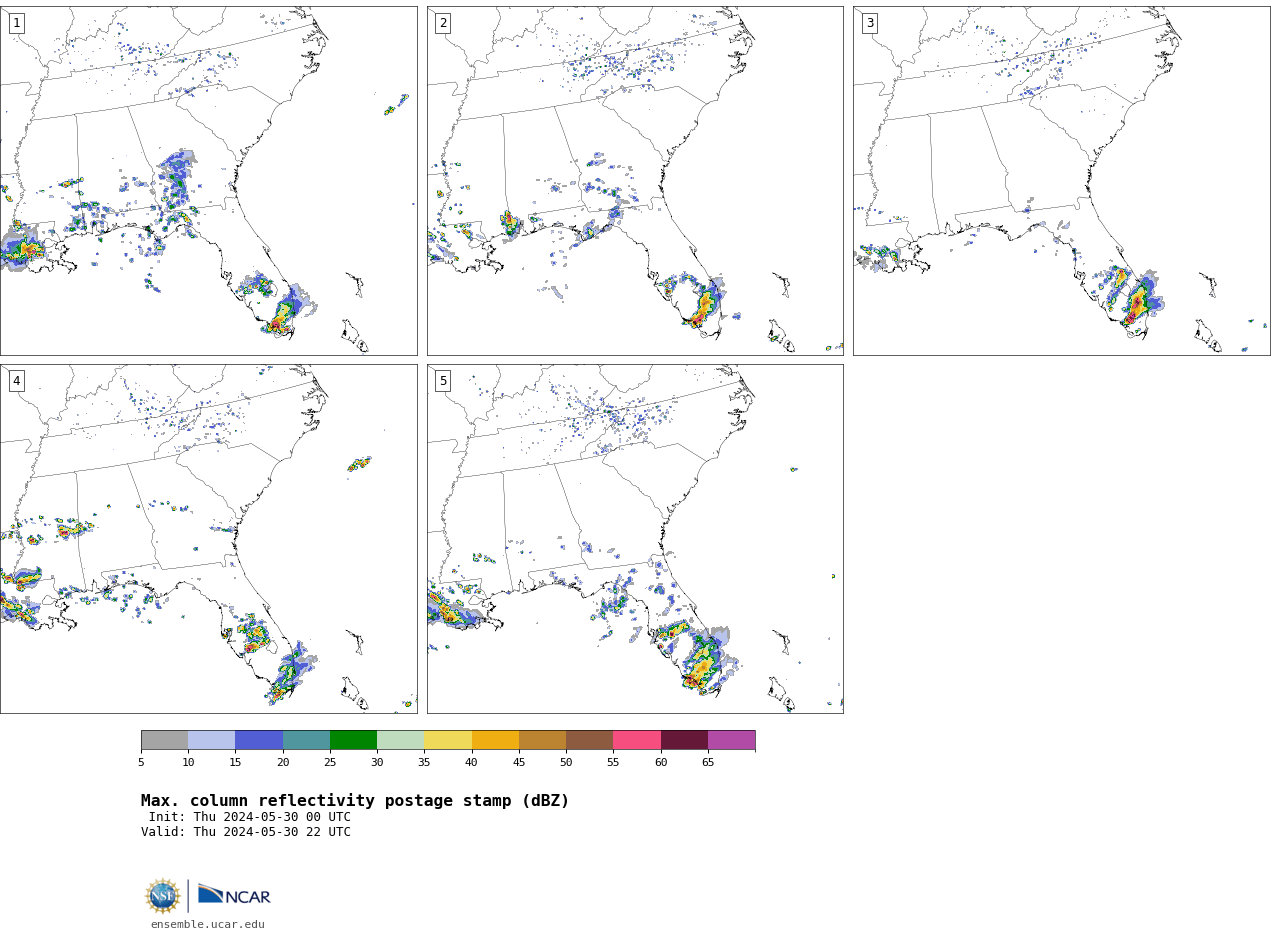
Task: Click the pale green 30-35 dBZ swatch
Action: tap(401, 740)
